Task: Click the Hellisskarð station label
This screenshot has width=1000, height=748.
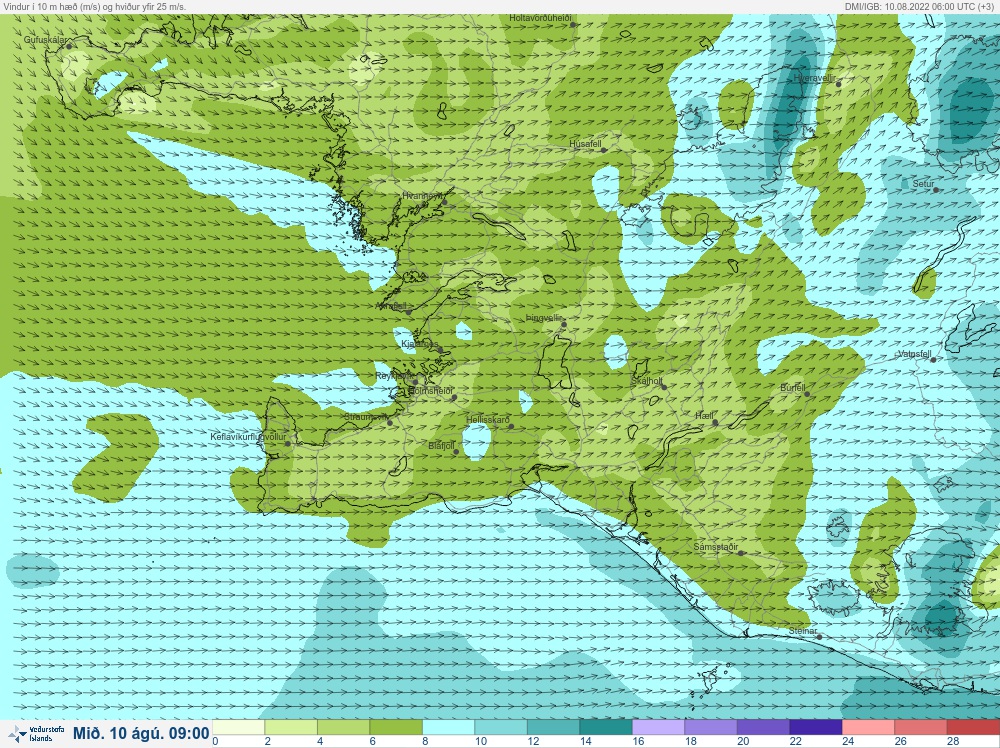Action: pyautogui.click(x=488, y=420)
